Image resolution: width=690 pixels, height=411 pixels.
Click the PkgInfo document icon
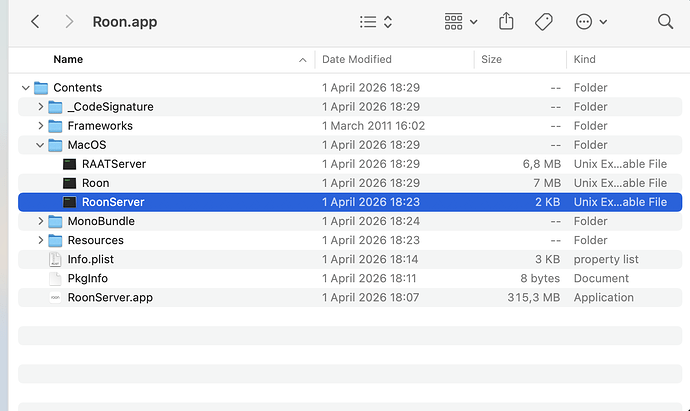55,279
